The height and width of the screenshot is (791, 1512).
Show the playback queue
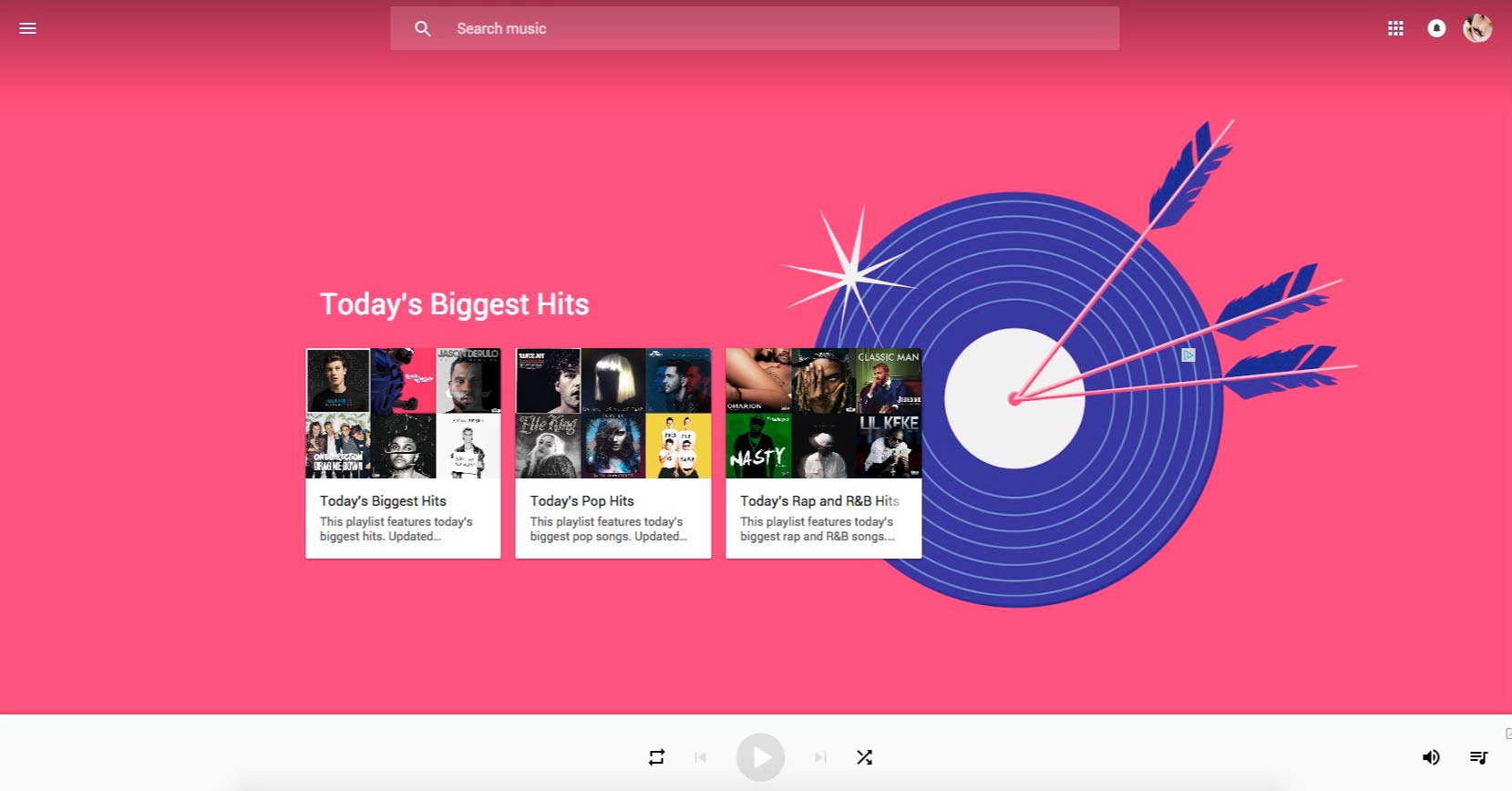point(1478,757)
